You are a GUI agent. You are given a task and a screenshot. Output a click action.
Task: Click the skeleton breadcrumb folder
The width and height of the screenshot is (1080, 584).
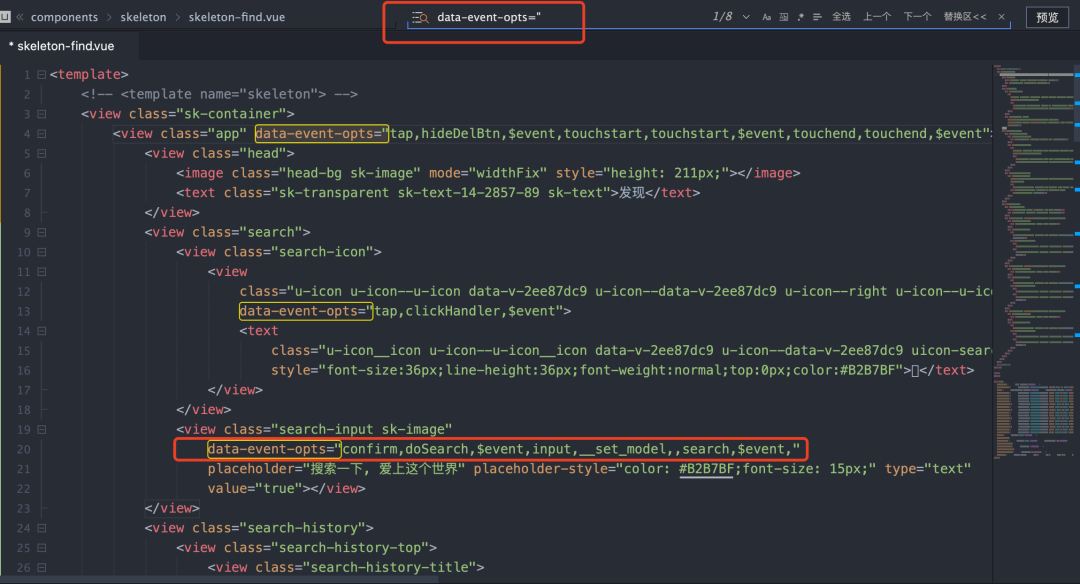(x=143, y=17)
